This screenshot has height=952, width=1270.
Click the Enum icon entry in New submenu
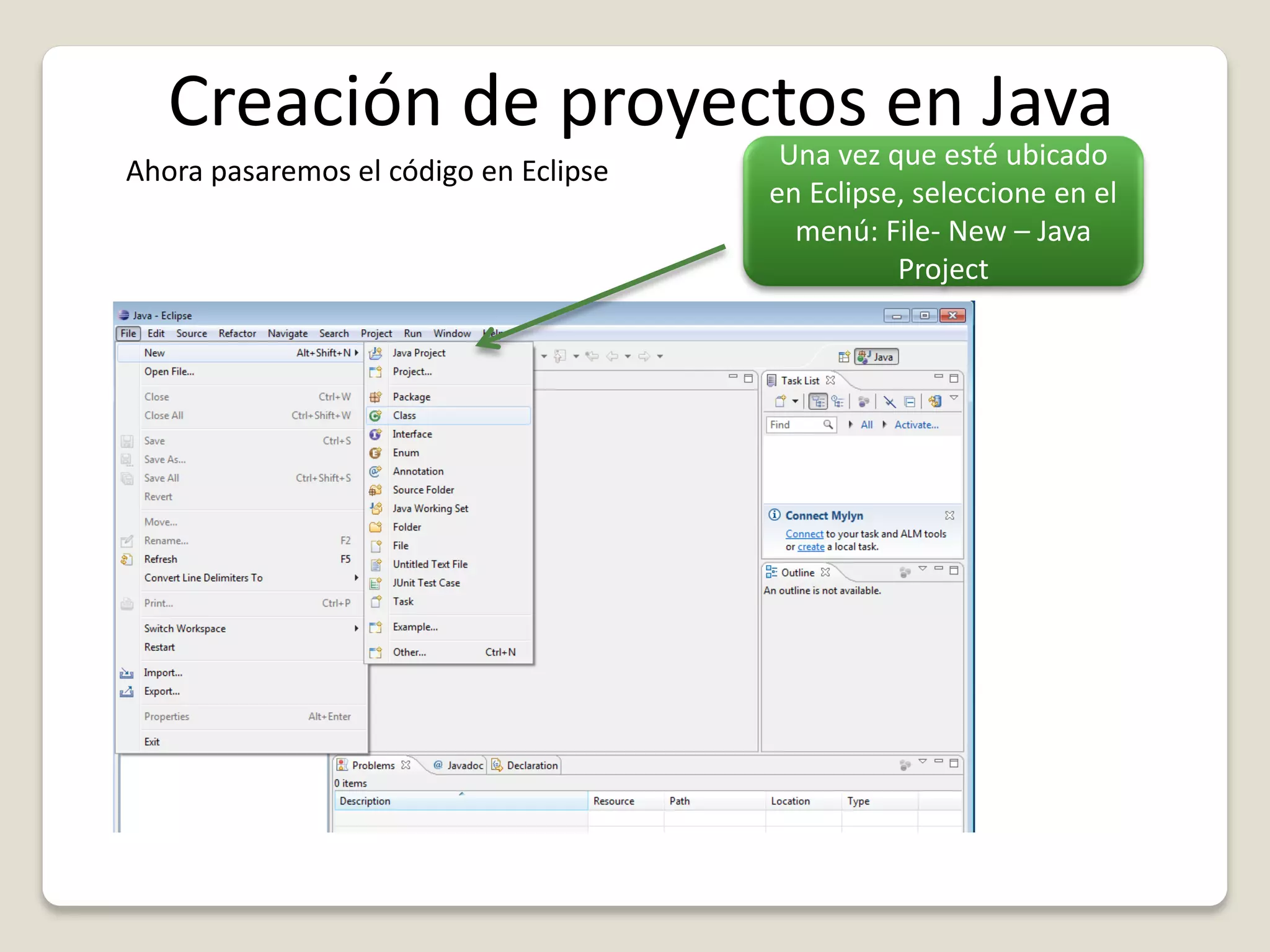point(375,452)
